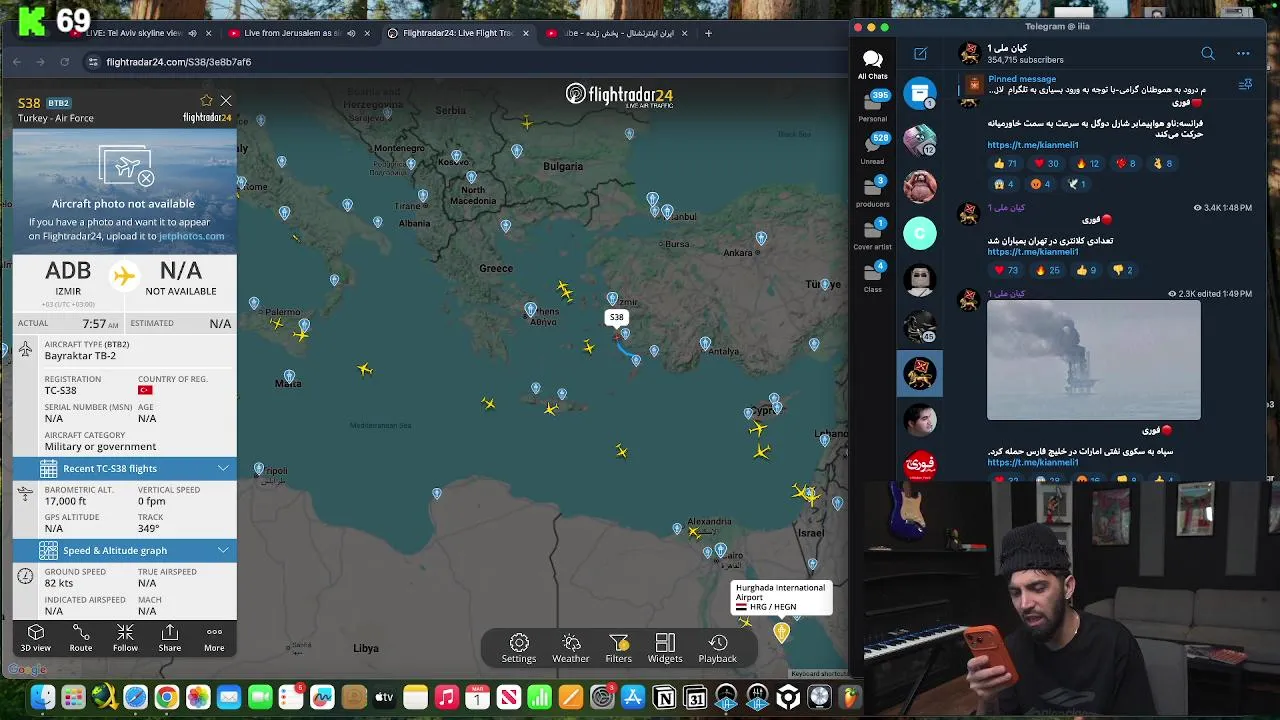Image resolution: width=1280 pixels, height=720 pixels.
Task: Compose a new Telegram message
Action: (920, 54)
